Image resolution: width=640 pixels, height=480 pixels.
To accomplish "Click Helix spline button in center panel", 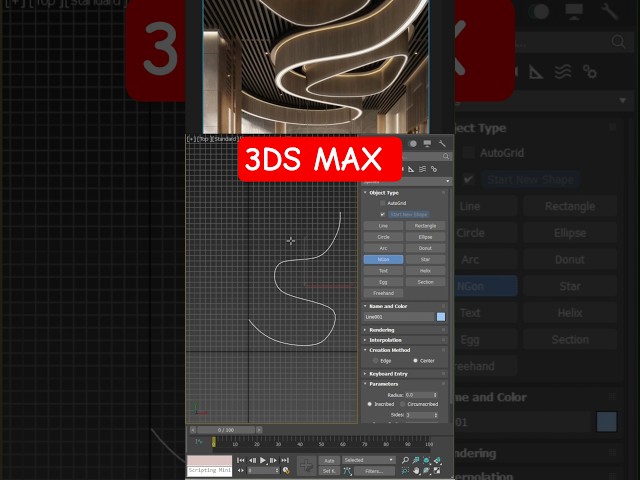I will (x=425, y=271).
